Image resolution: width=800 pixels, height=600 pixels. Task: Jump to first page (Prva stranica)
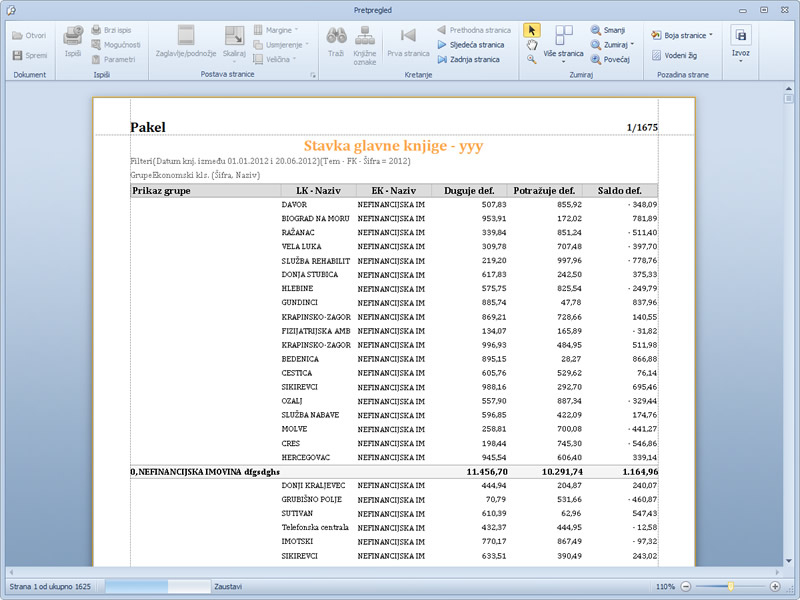pyautogui.click(x=408, y=41)
